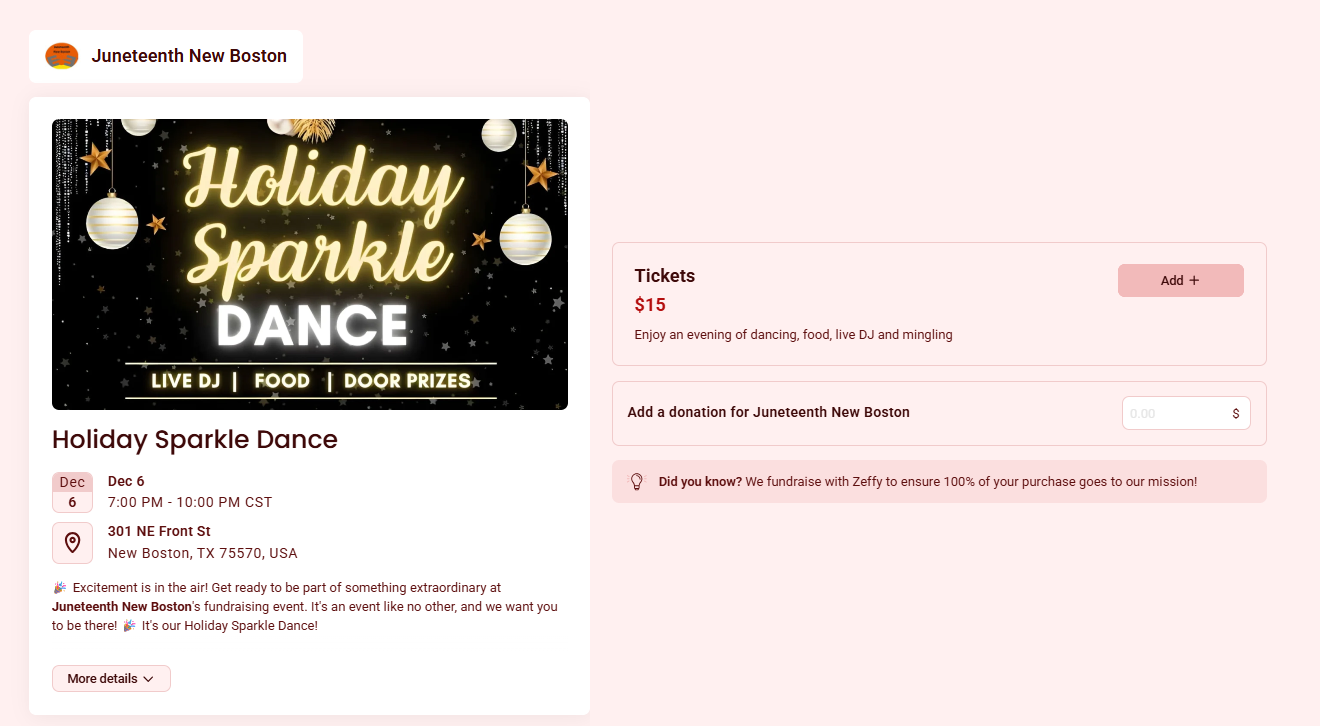Viewport: 1320px width, 726px height.
Task: Click the $15 ticket price label
Action: click(x=650, y=304)
